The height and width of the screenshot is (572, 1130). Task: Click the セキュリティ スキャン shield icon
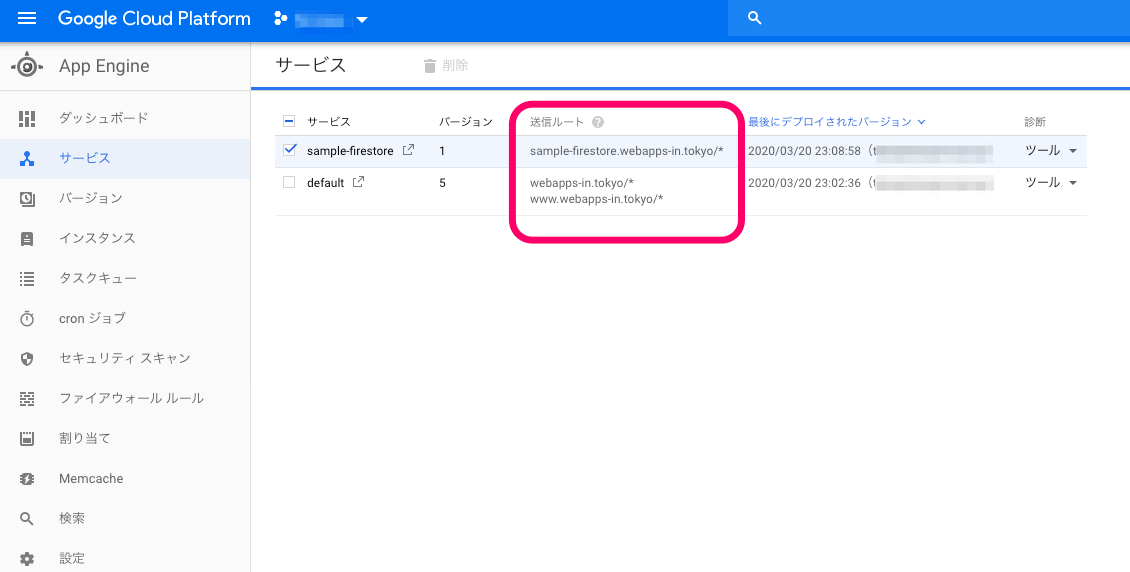tap(27, 359)
